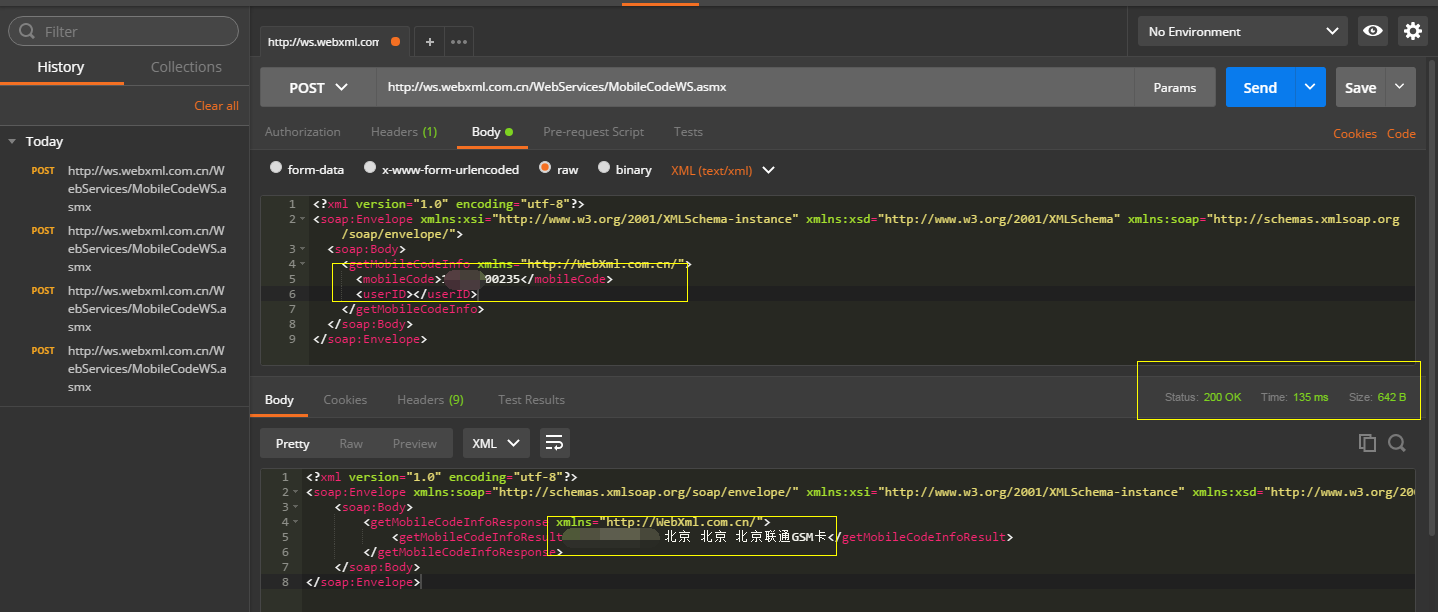The width and height of the screenshot is (1438, 612).
Task: Open the settings gear icon
Action: click(1412, 31)
